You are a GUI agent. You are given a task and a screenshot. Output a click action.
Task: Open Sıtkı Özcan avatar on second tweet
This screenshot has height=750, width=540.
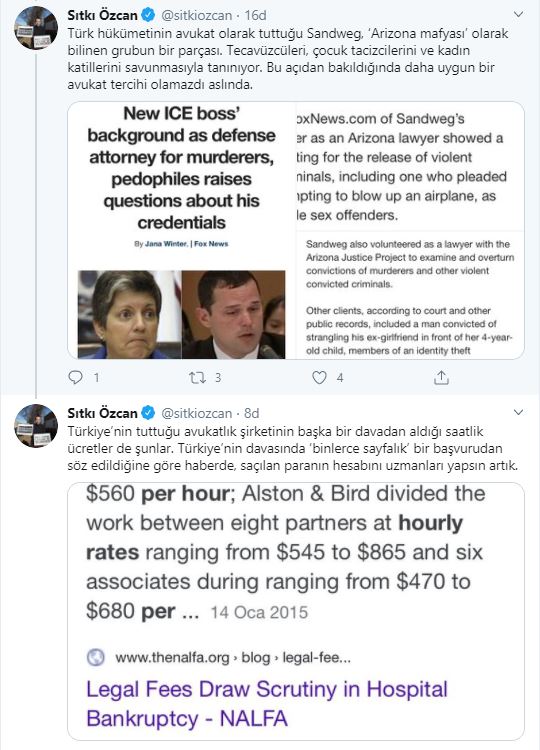pos(36,426)
